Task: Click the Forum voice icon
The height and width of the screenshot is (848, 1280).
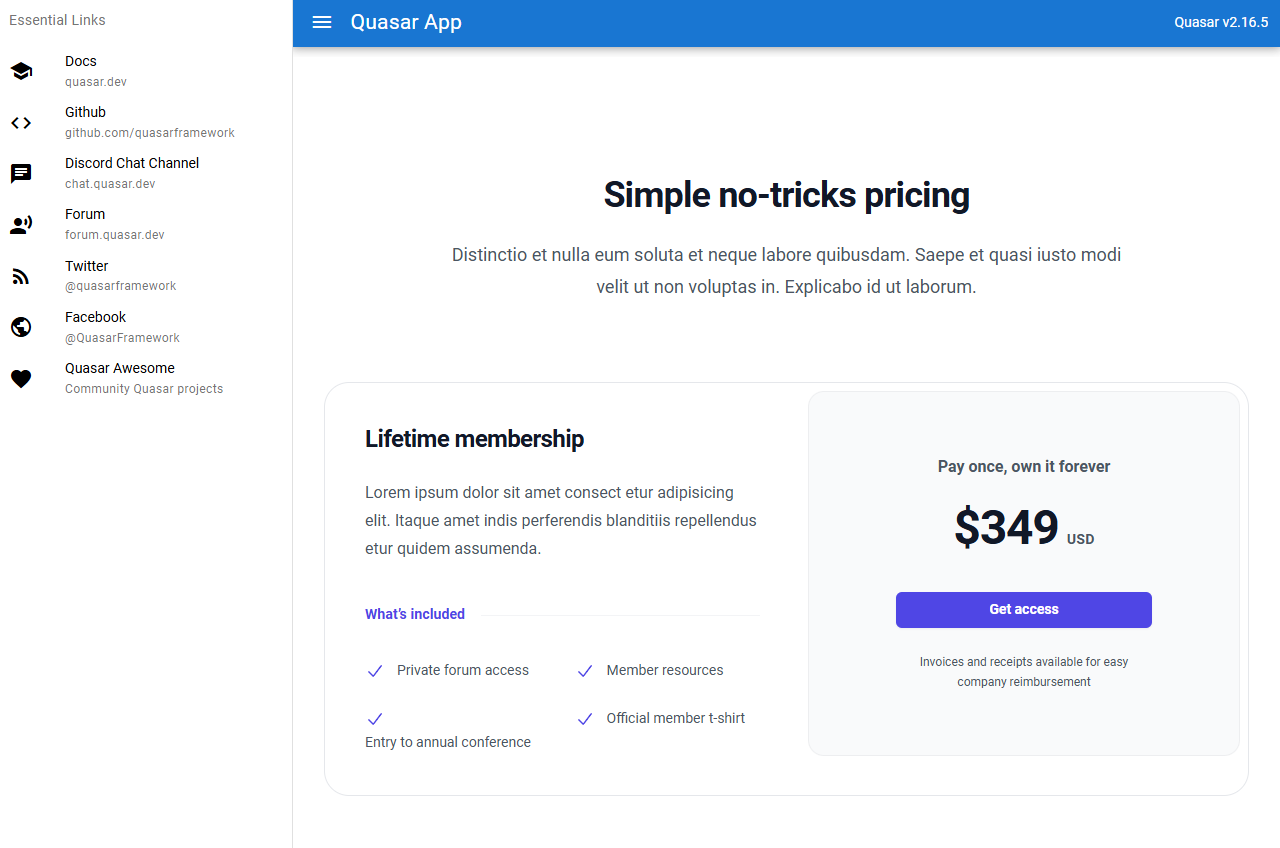Action: pos(21,224)
